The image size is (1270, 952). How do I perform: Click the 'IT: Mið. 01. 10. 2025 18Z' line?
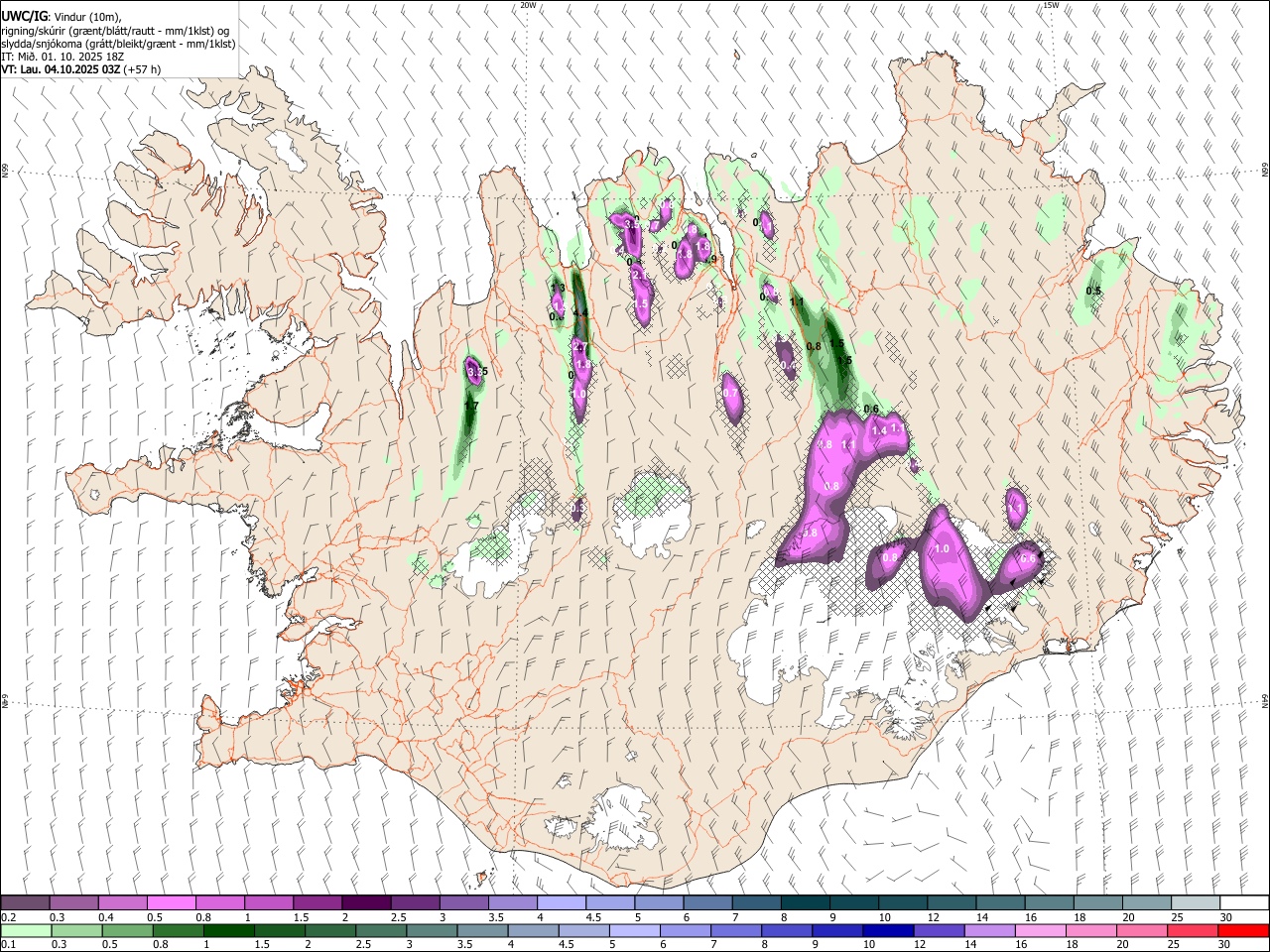(62, 57)
